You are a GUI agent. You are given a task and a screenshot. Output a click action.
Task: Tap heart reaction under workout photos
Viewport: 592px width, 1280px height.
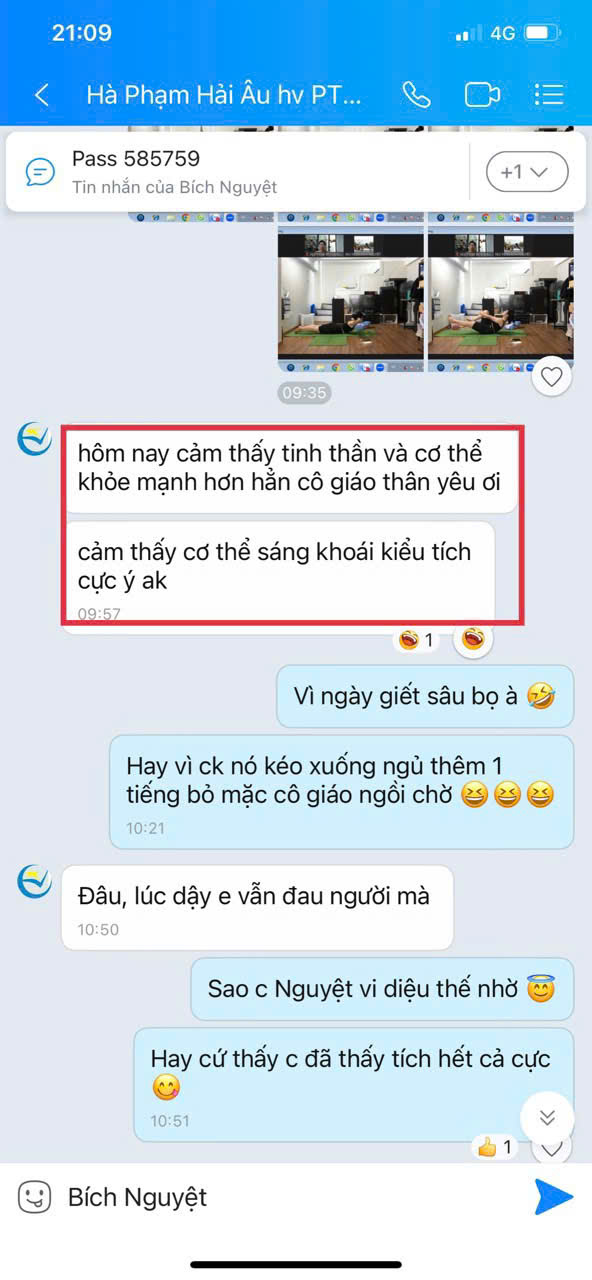[x=551, y=376]
